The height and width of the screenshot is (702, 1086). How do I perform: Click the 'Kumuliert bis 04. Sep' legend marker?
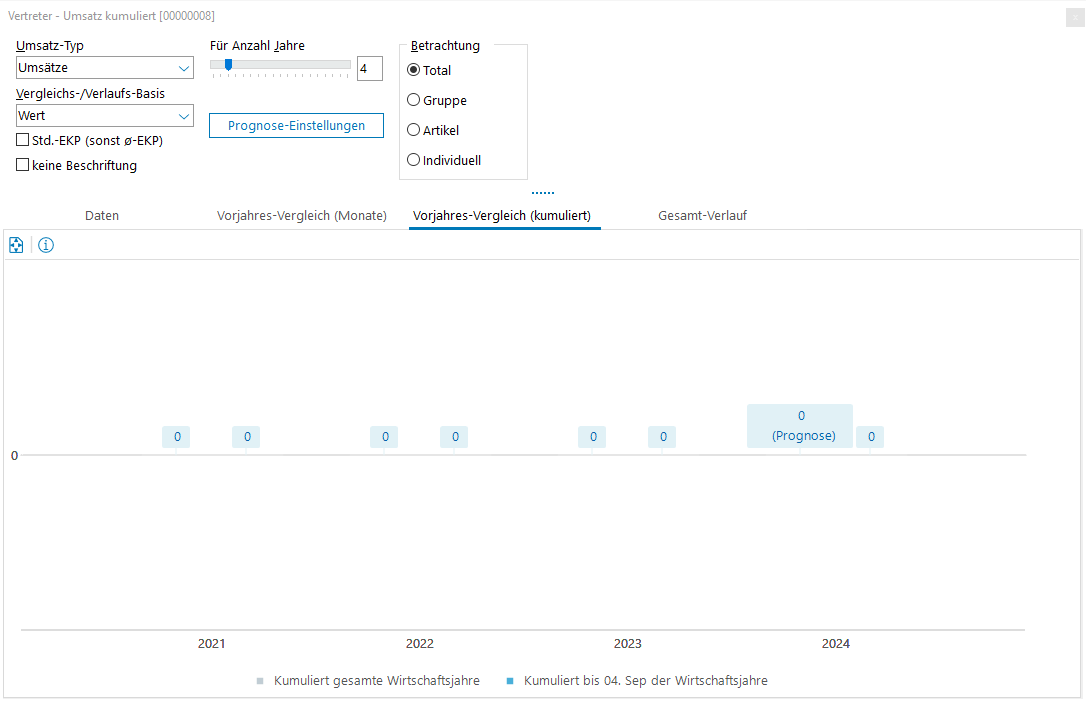510,681
